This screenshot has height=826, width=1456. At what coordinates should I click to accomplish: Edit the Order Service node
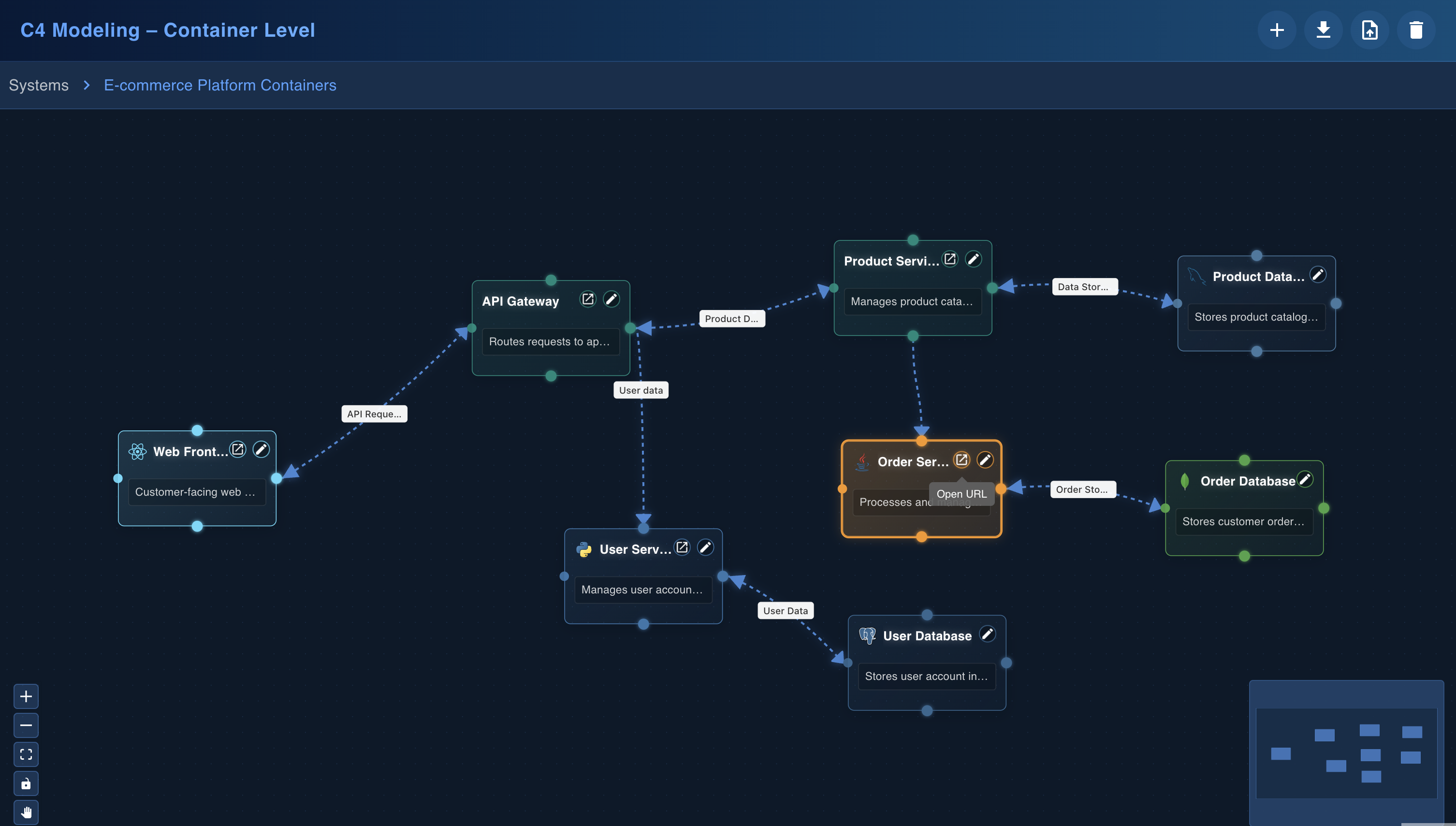(985, 459)
